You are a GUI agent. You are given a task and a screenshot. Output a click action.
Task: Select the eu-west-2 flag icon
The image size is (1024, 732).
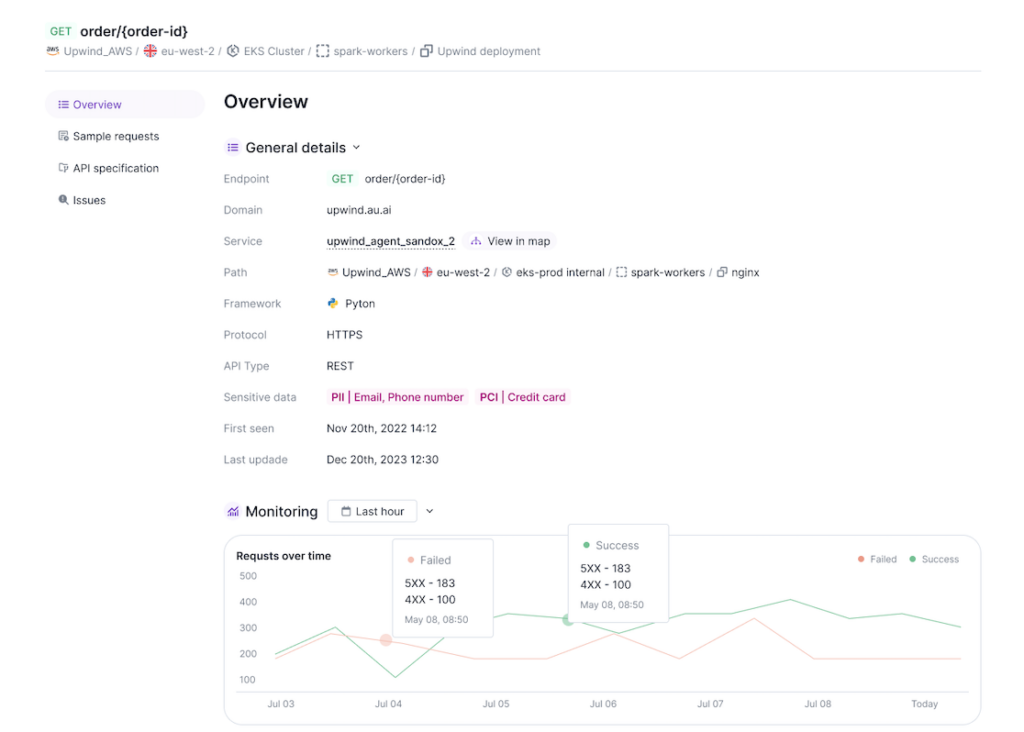pyautogui.click(x=149, y=51)
